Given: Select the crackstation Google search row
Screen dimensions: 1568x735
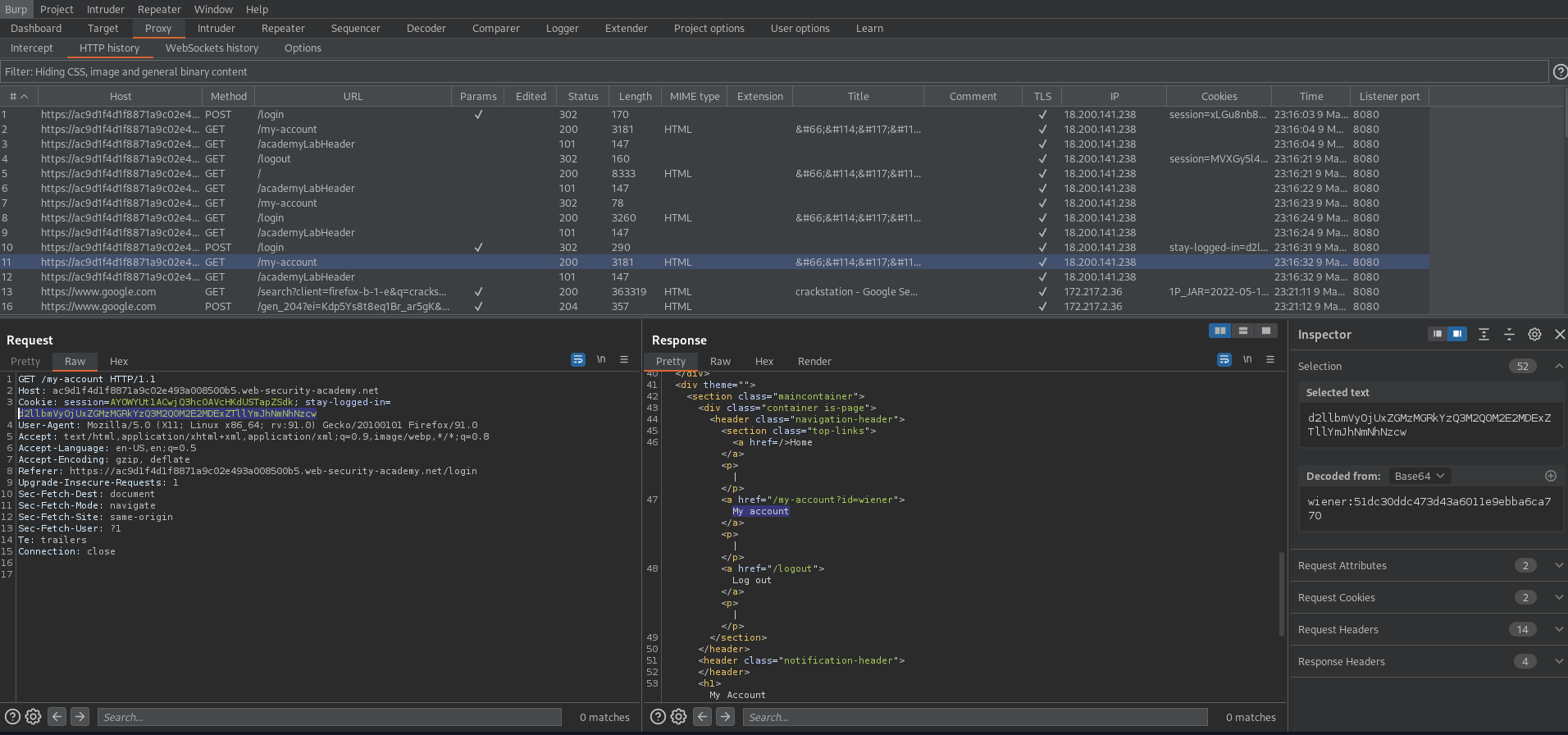Looking at the screenshot, I should point(714,292).
